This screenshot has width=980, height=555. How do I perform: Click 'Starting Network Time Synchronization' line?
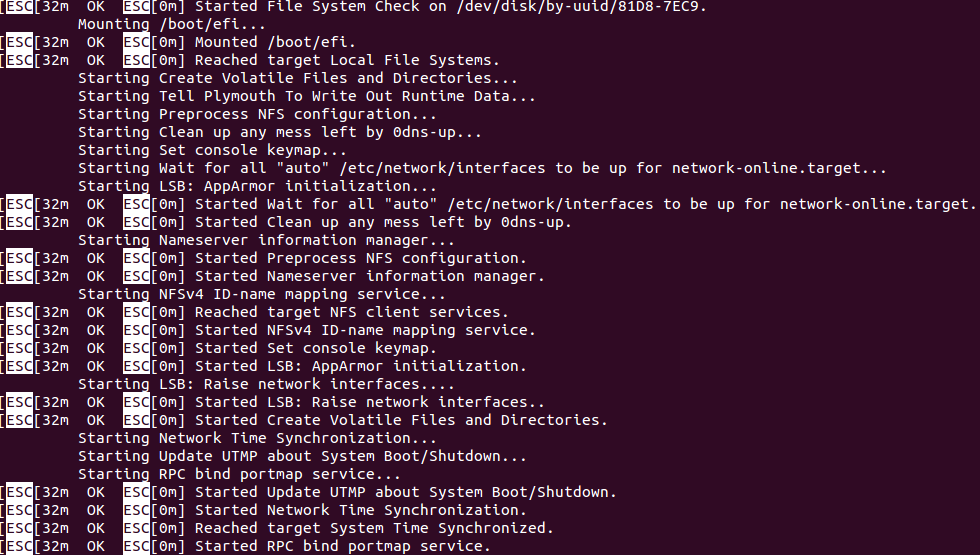[x=257, y=438]
